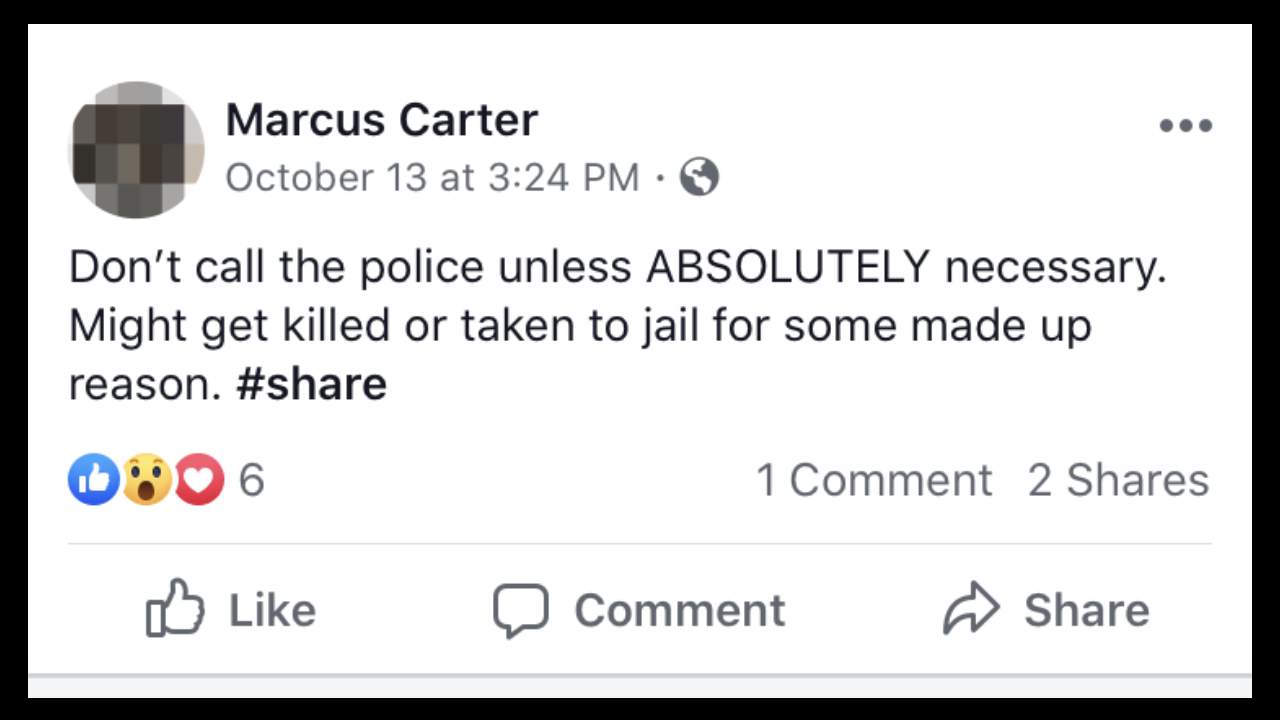The image size is (1280, 720).
Task: Click the blue thumbs-up reaction icon
Action: tap(93, 480)
